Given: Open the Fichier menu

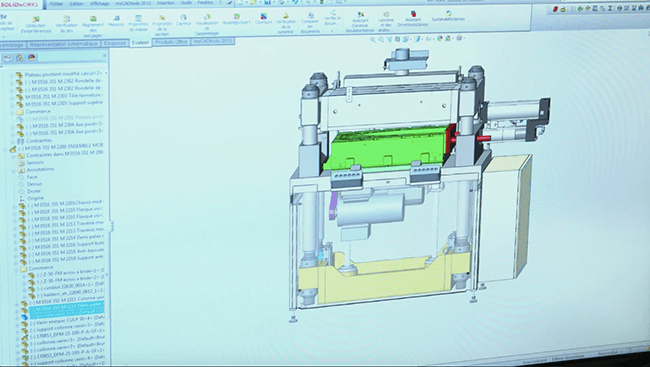Looking at the screenshot, I should [x=56, y=4].
